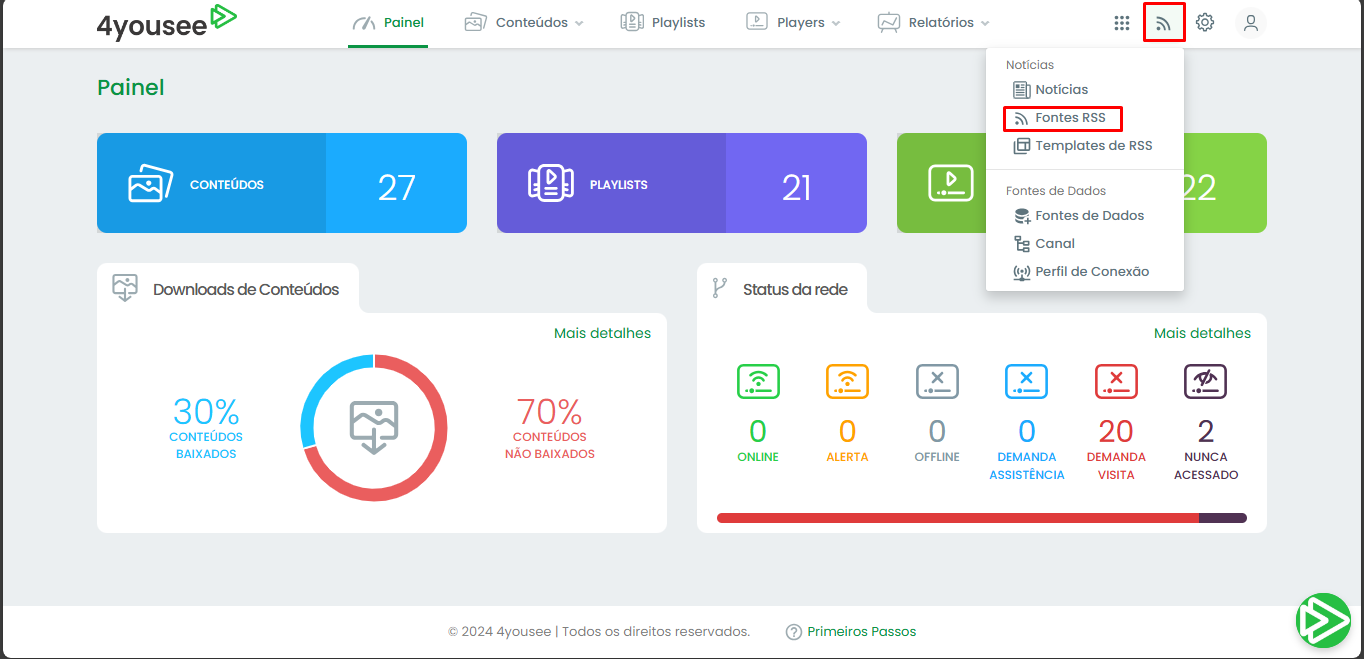Expand the Players navigation dropdown
Screen dimensions: 1364x659
[793, 23]
